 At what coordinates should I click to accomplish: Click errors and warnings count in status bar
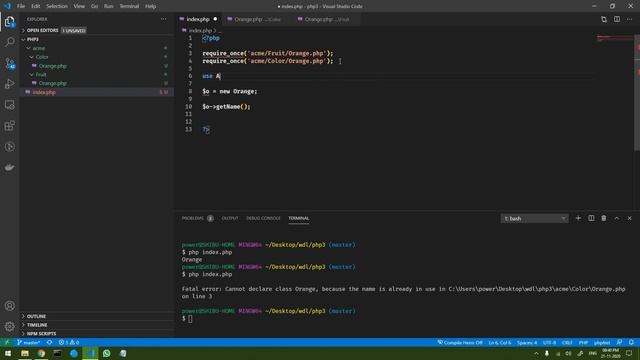[x=69, y=342]
